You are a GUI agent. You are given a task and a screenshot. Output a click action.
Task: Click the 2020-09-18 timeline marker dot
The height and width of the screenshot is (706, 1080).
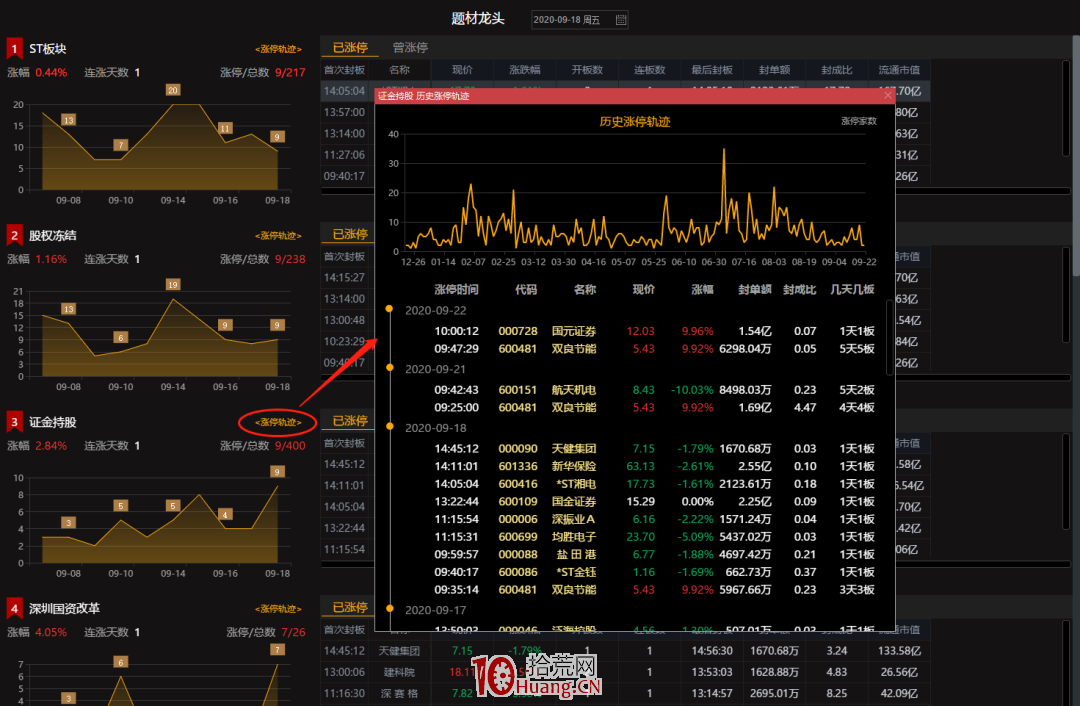(390, 426)
